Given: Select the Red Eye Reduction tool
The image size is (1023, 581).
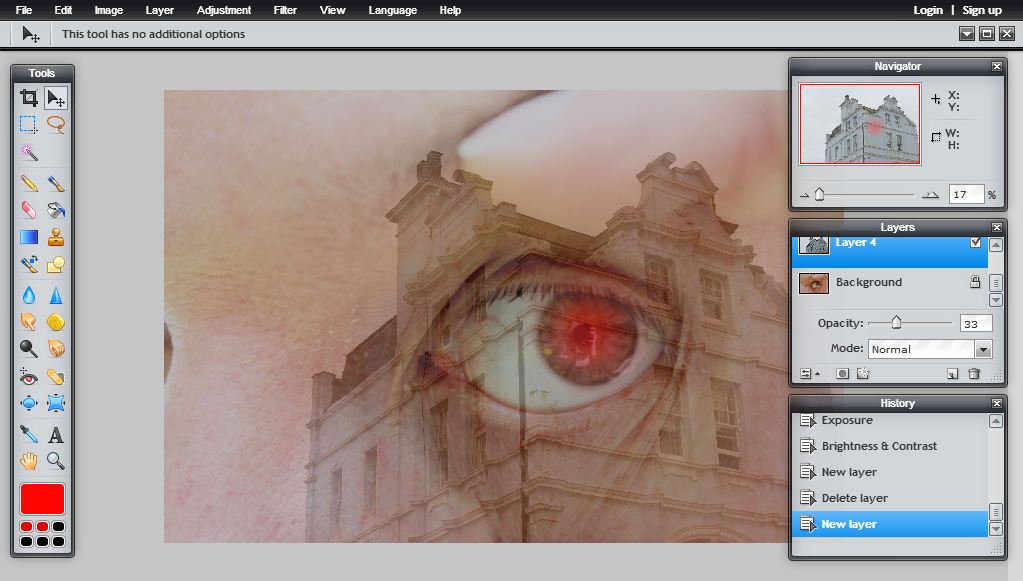Looking at the screenshot, I should pyautogui.click(x=29, y=376).
